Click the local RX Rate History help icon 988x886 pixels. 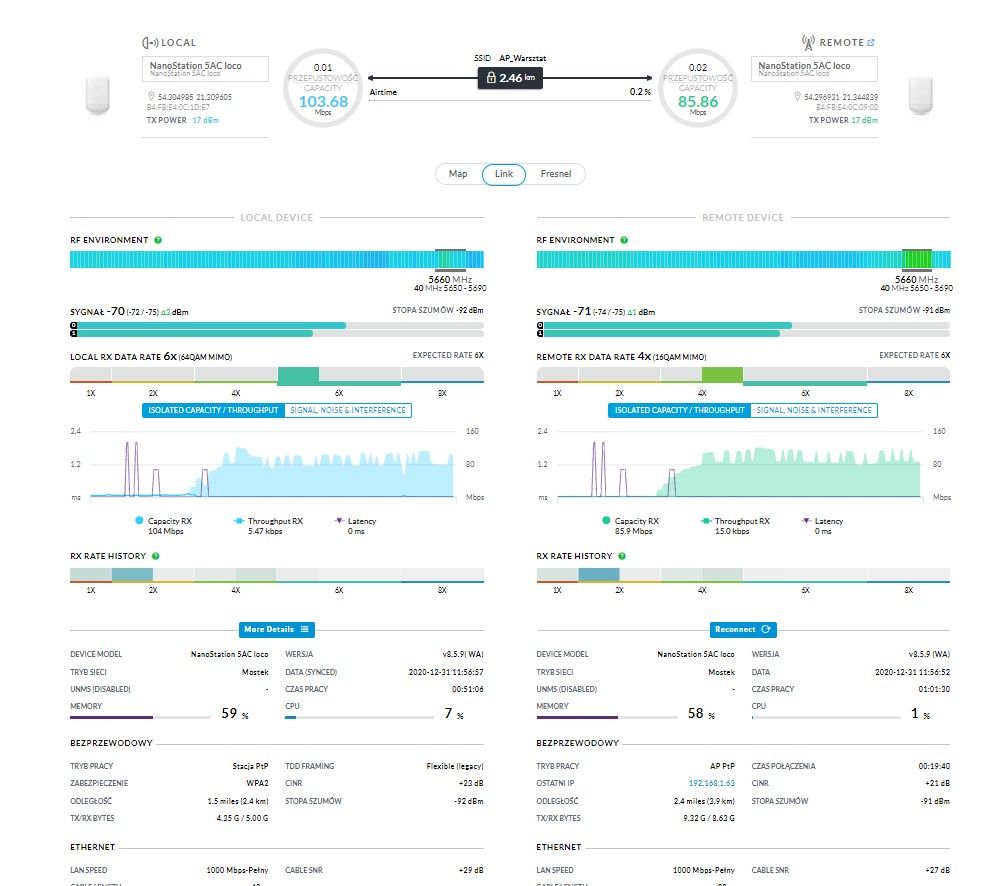[156, 556]
